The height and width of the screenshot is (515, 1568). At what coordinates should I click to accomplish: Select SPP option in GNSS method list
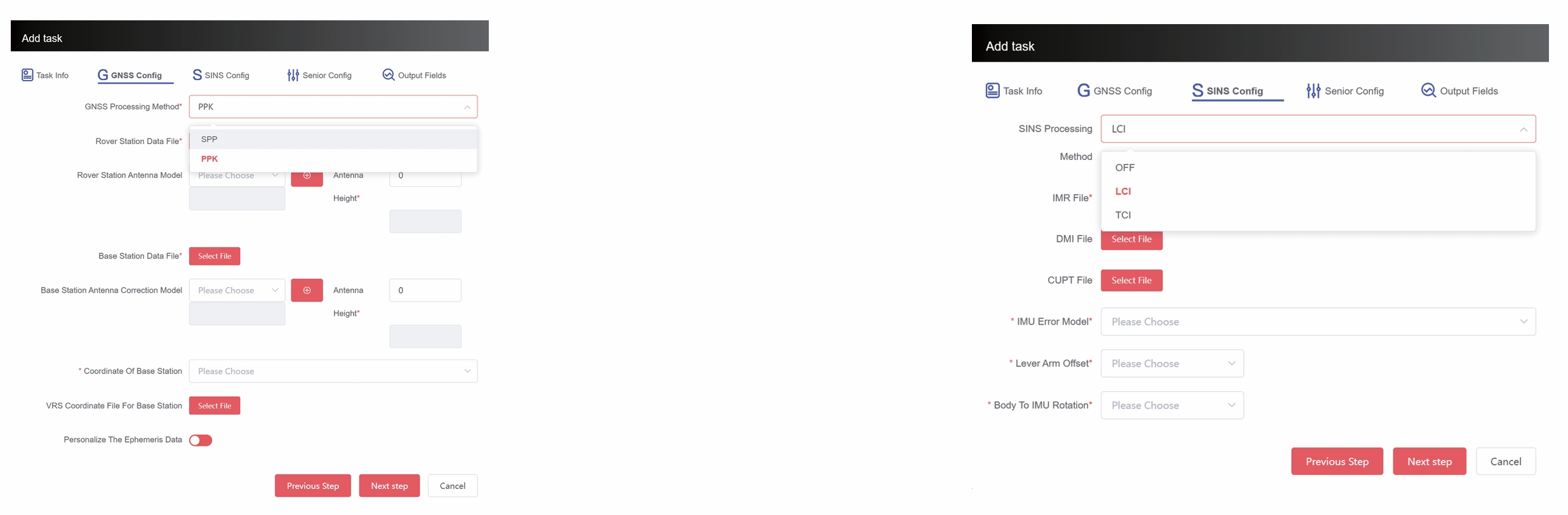click(209, 139)
